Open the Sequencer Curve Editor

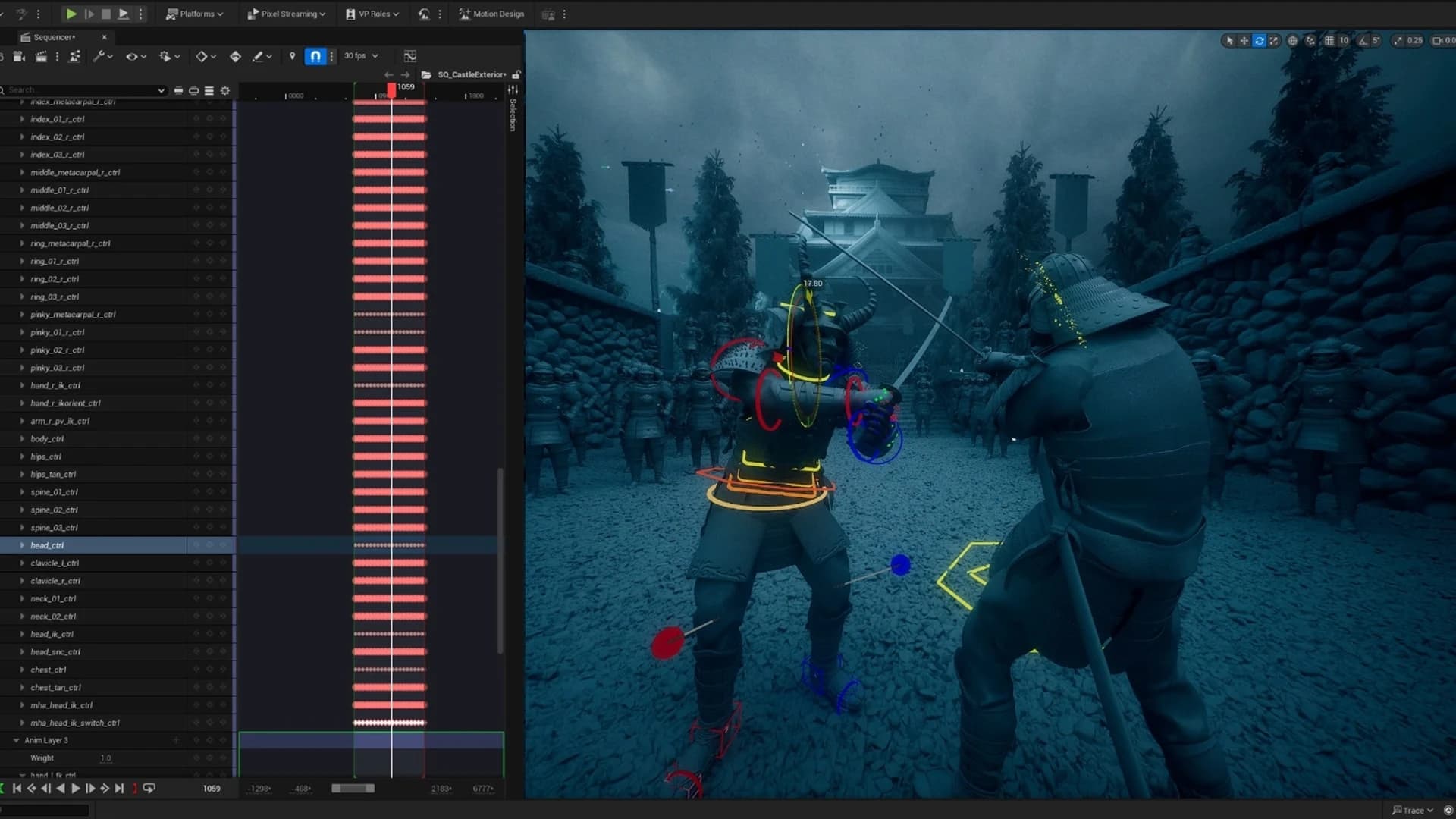pyautogui.click(x=411, y=55)
